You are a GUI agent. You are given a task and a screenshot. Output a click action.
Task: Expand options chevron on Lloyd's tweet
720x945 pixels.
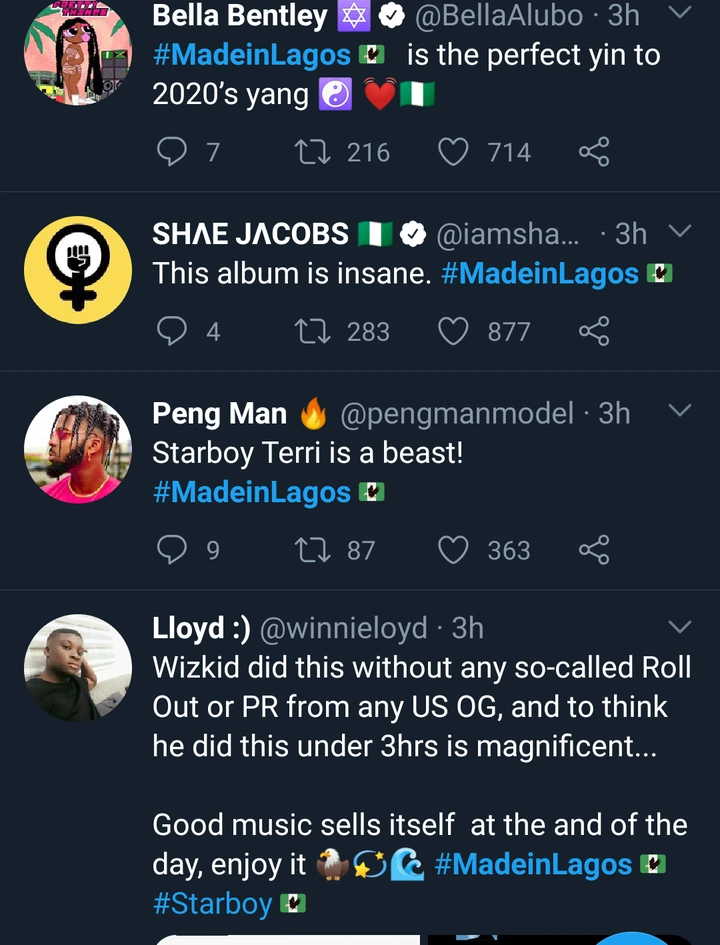coord(679,627)
